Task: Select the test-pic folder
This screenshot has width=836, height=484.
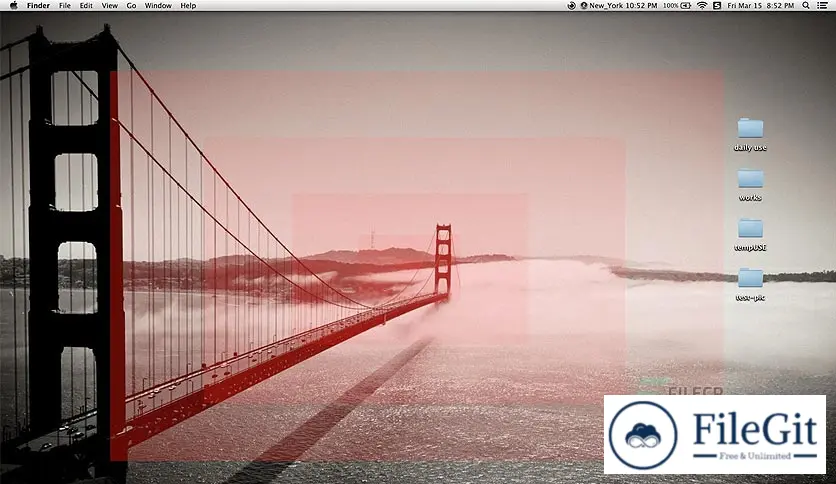Action: click(x=750, y=285)
